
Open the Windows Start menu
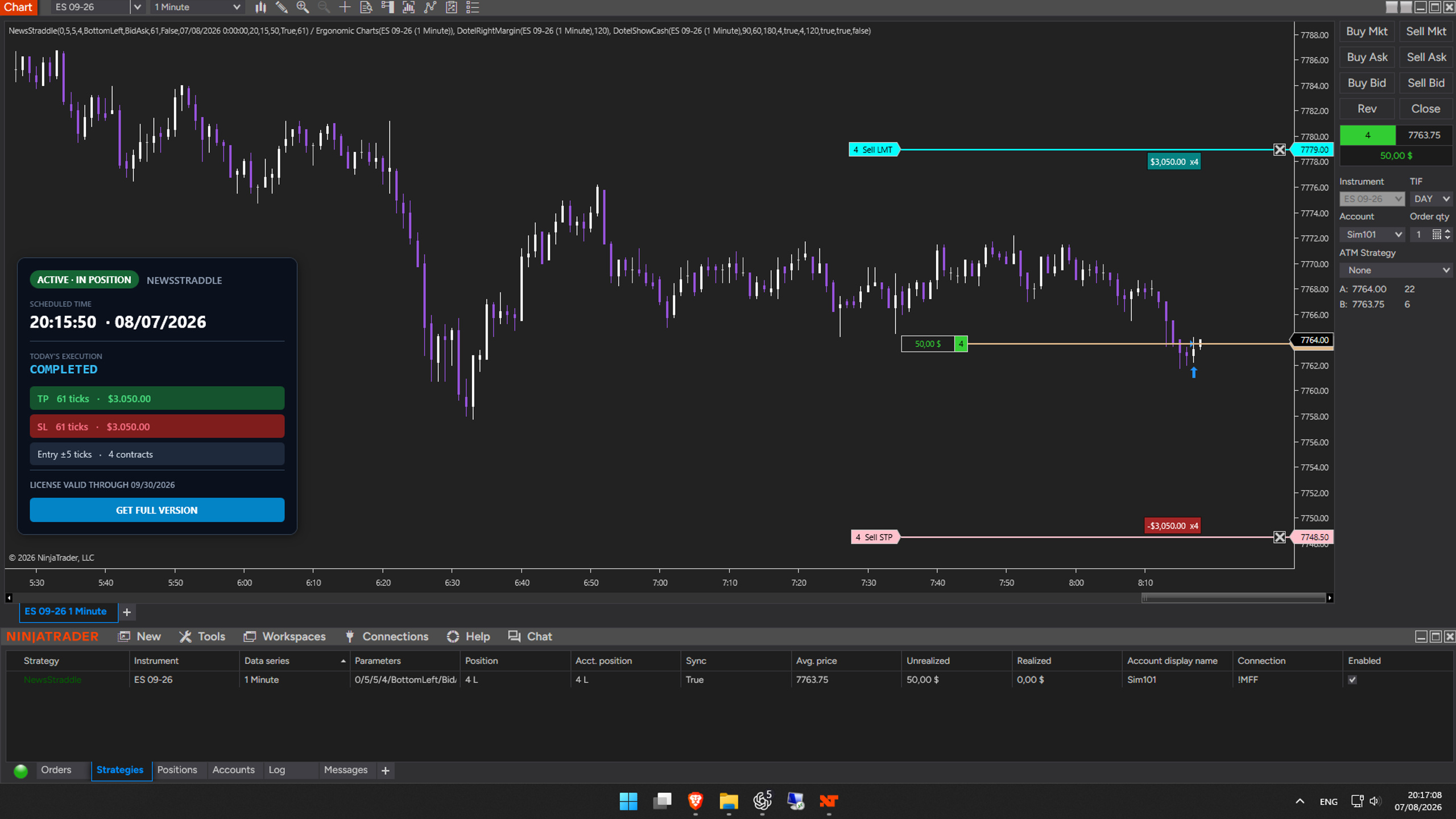(628, 801)
